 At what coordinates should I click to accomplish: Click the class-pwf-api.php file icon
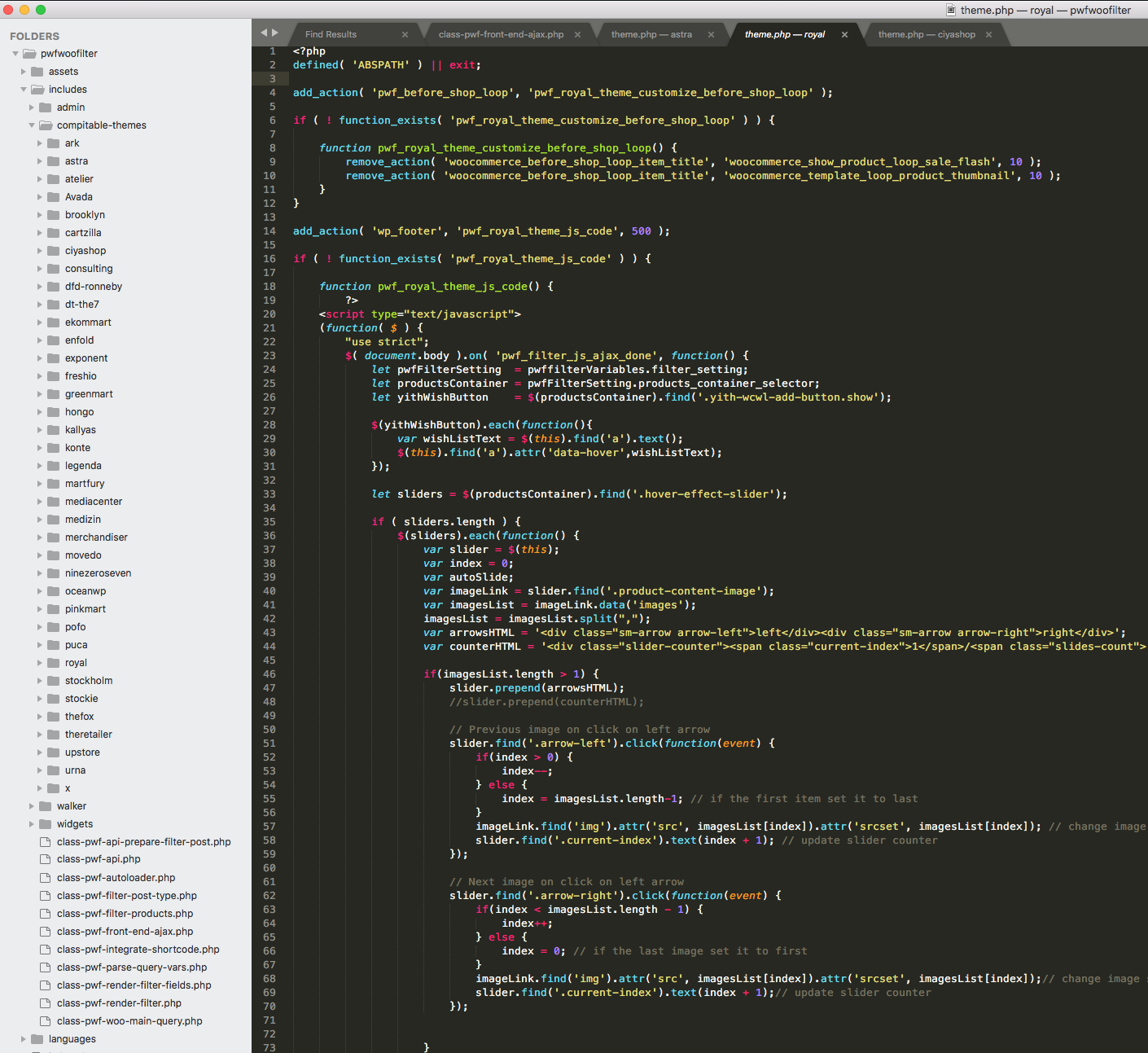[46, 859]
